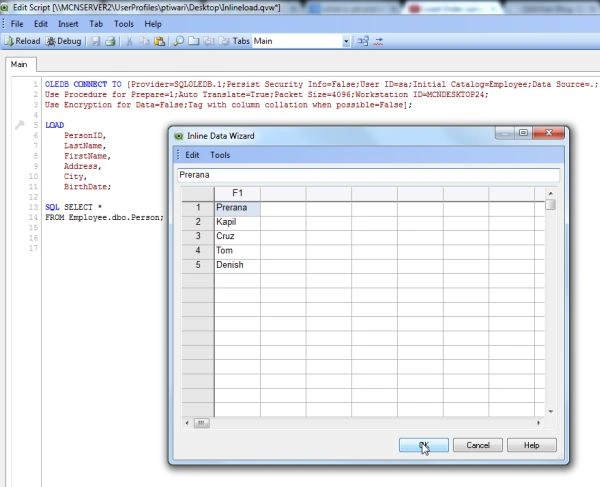Click the Search magnifier icon
This screenshot has width=600, height=487.
178,41
